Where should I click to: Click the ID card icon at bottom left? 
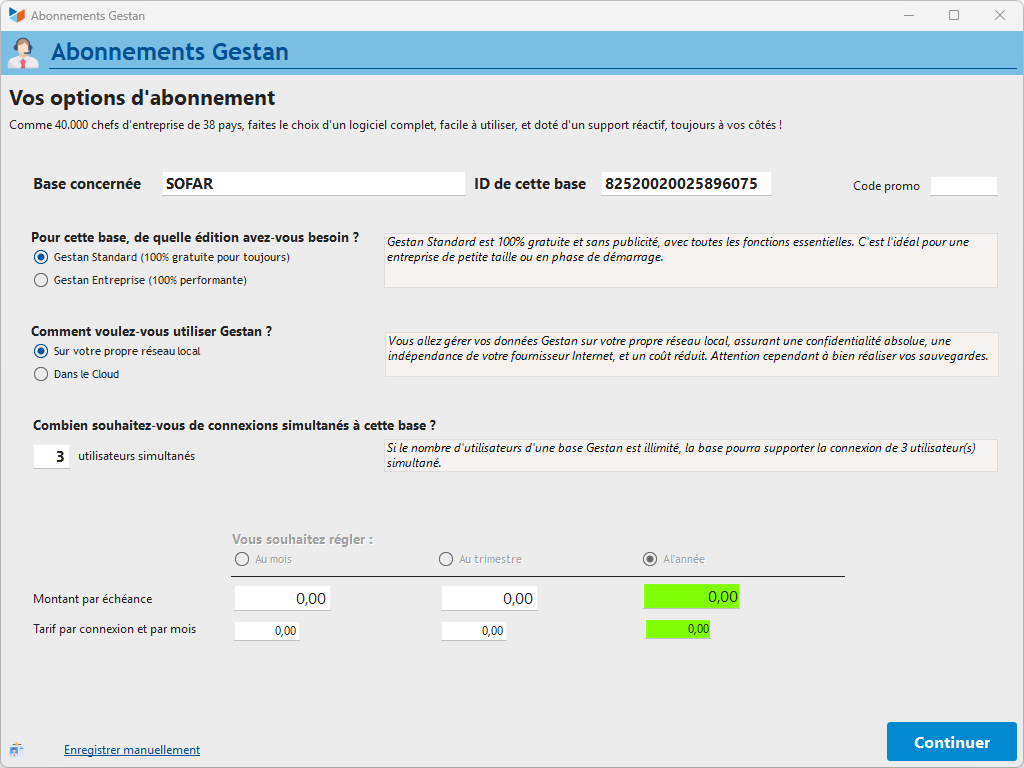pyautogui.click(x=16, y=749)
